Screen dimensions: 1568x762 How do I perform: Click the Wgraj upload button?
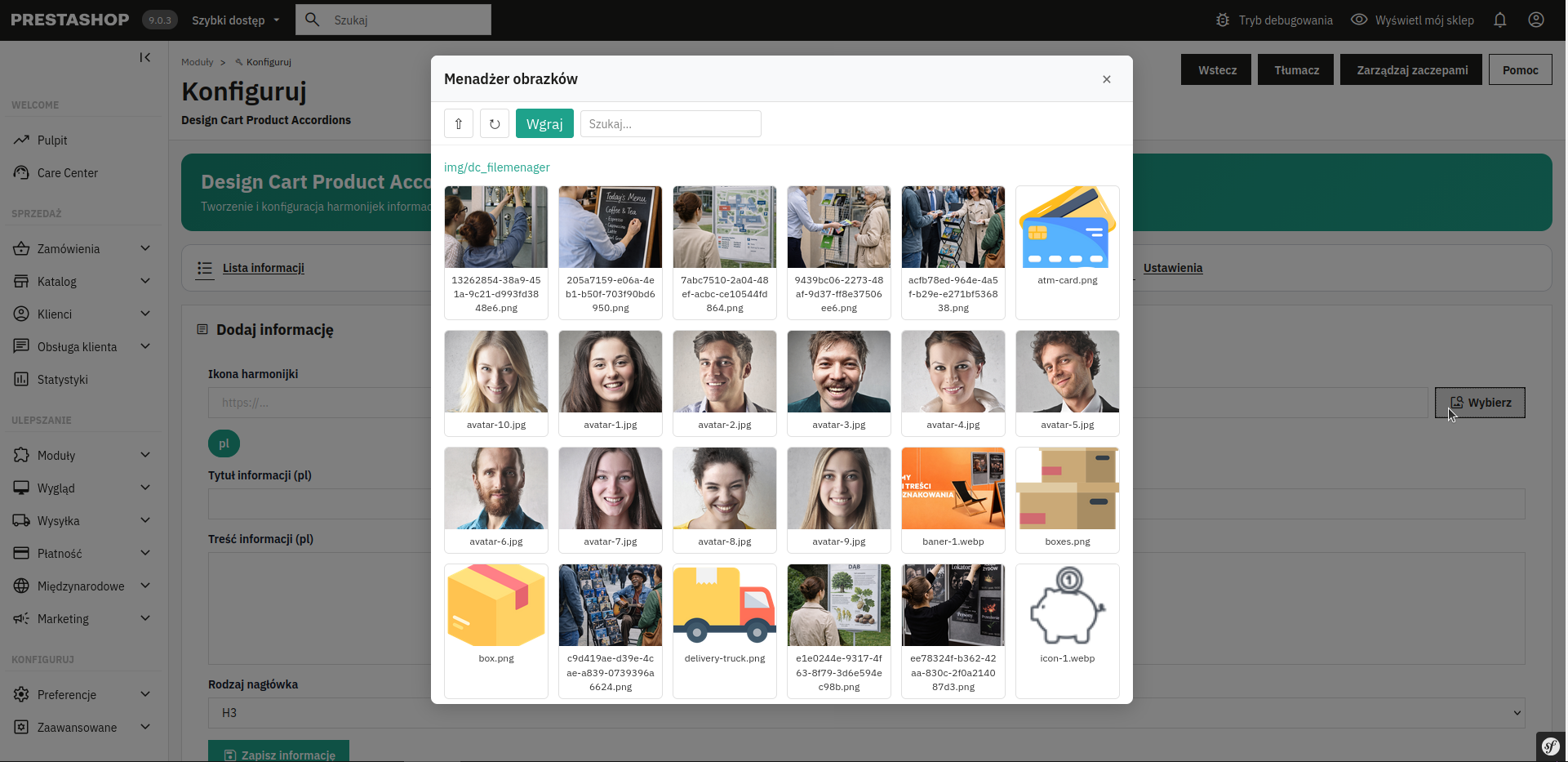[544, 124]
